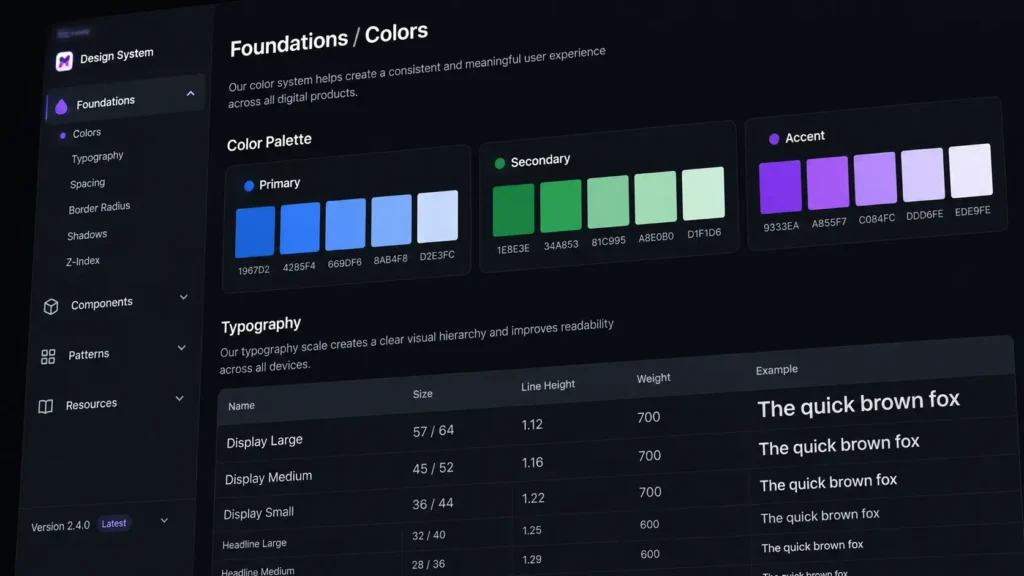Select the 1967D2 primary swatch

[x=255, y=232]
